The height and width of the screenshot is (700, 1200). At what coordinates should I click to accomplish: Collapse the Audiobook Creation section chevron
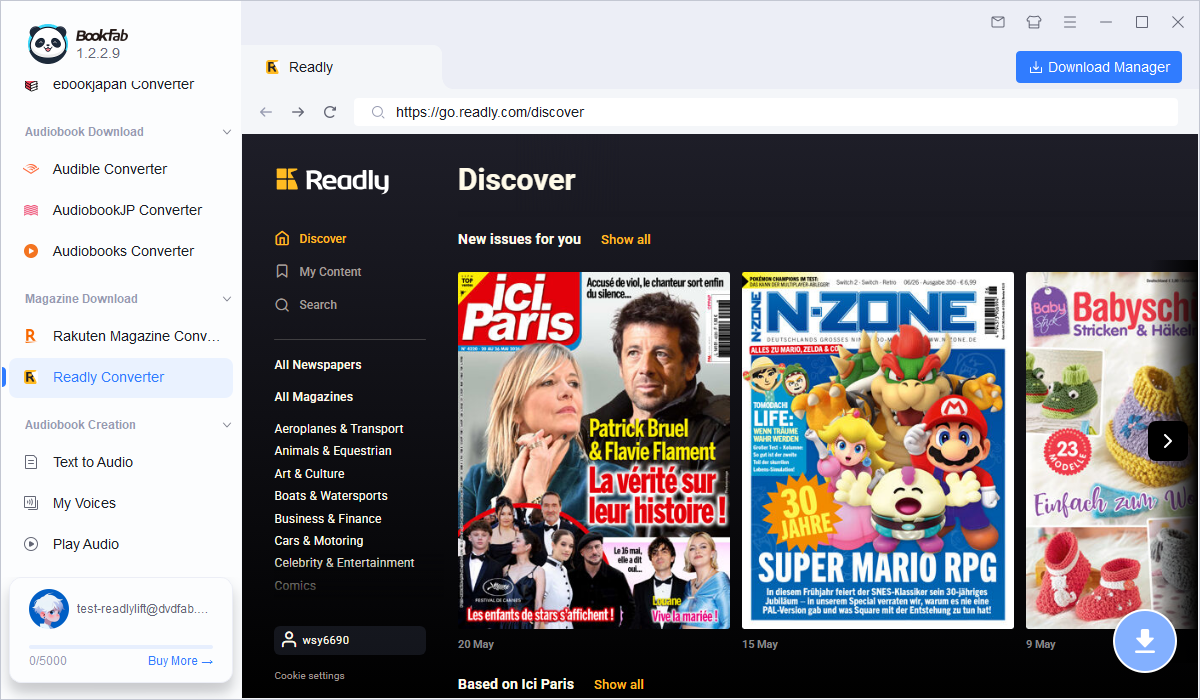tap(226, 425)
